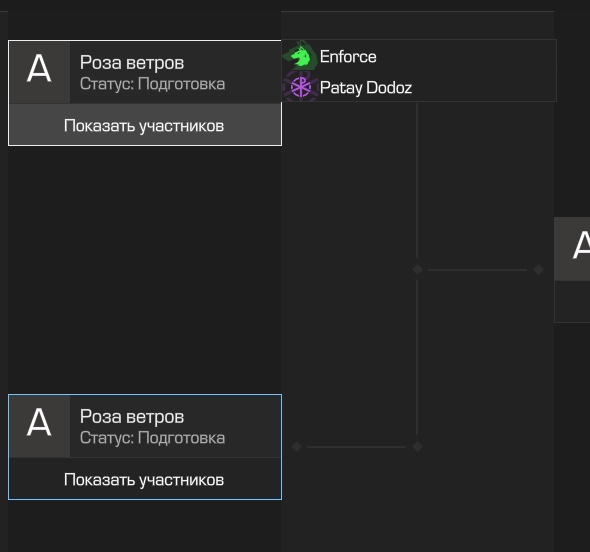Screen dimensions: 590x552
Task: Select "Роза ветров" title in the white-outlined card
Action: pyautogui.click(x=132, y=62)
